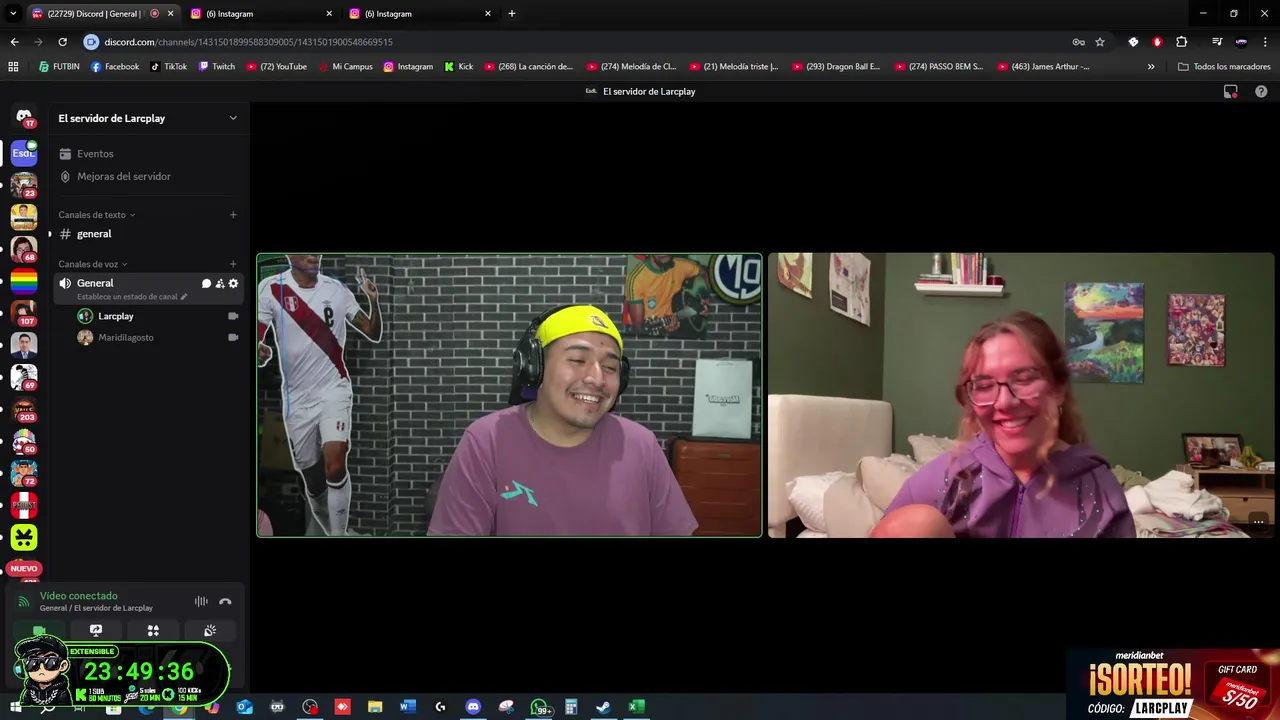
Task: Open server with 203 notification badge
Action: (24, 409)
